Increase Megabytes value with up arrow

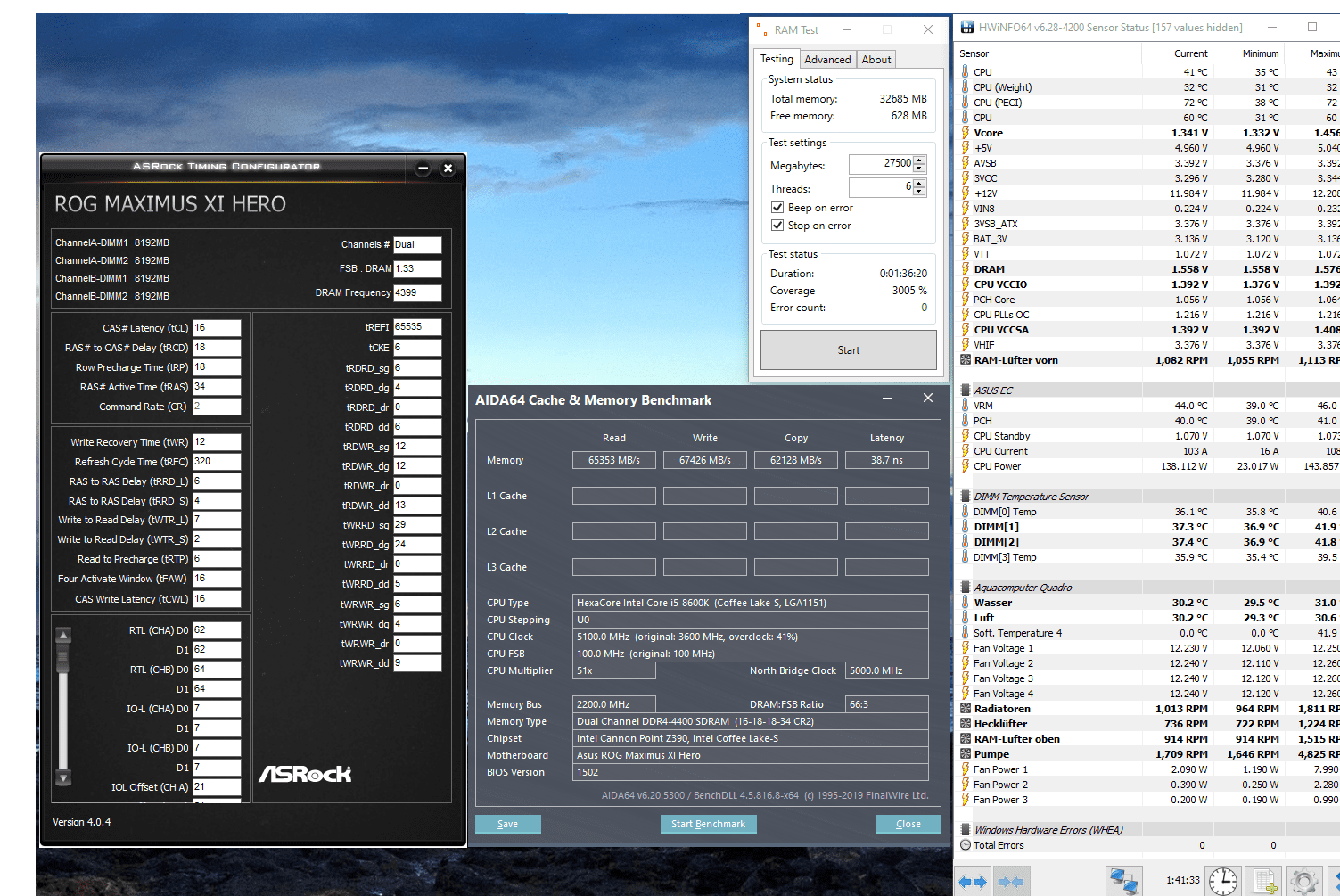919,160
